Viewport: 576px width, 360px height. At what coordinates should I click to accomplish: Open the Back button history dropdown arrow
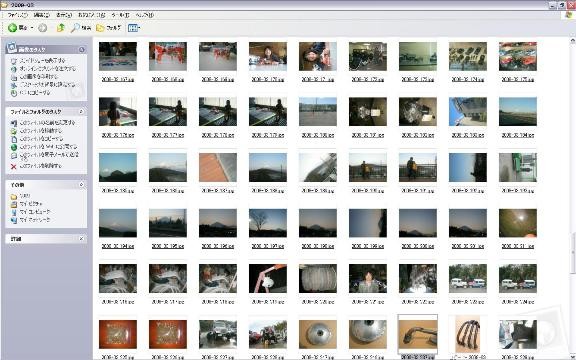32,28
